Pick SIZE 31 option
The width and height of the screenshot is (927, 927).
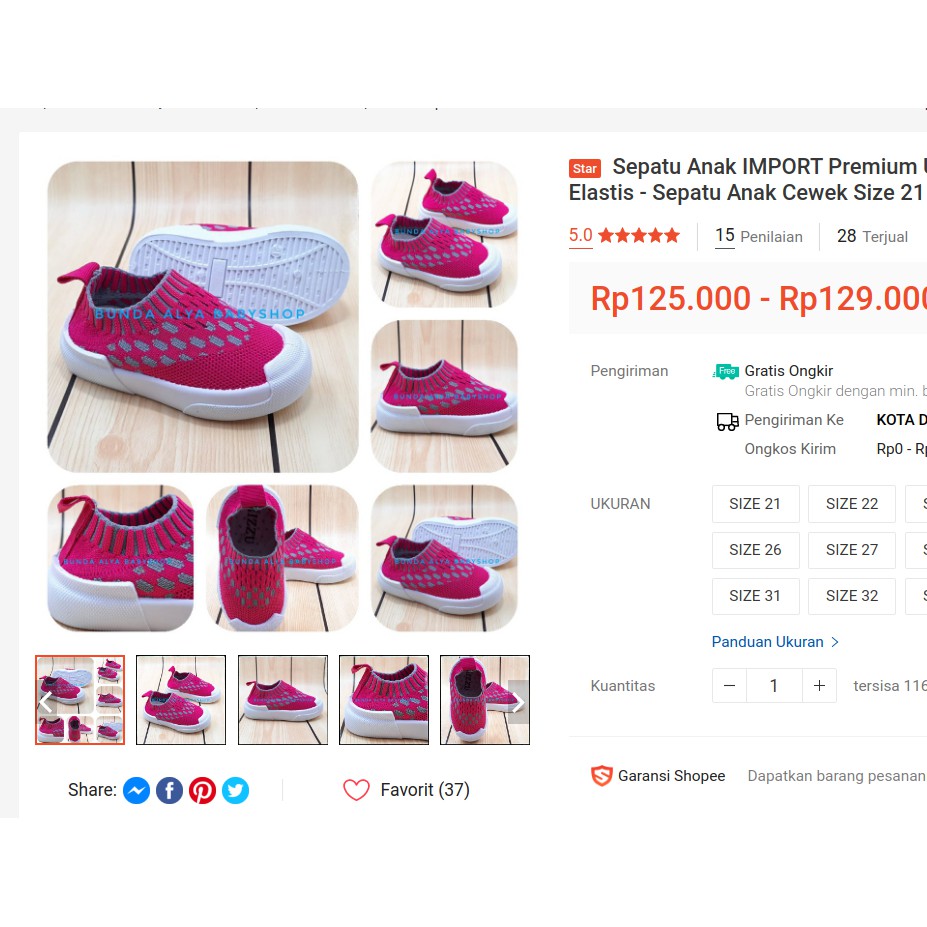pos(756,596)
